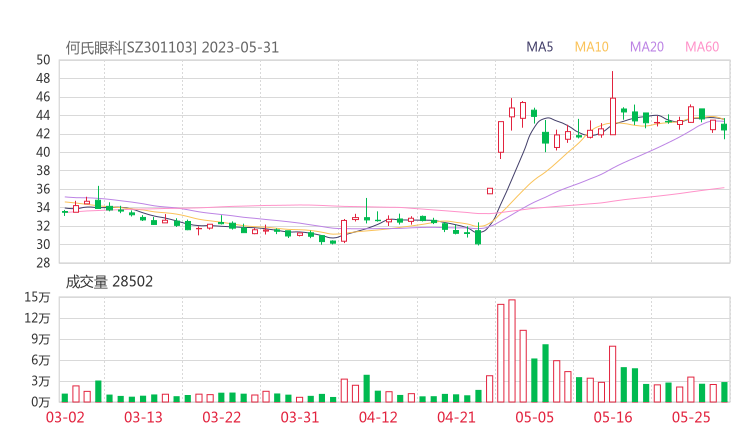Viewport: 740px width, 440px height.
Task: Click the 05-05 date axis label
Action: pyautogui.click(x=535, y=417)
